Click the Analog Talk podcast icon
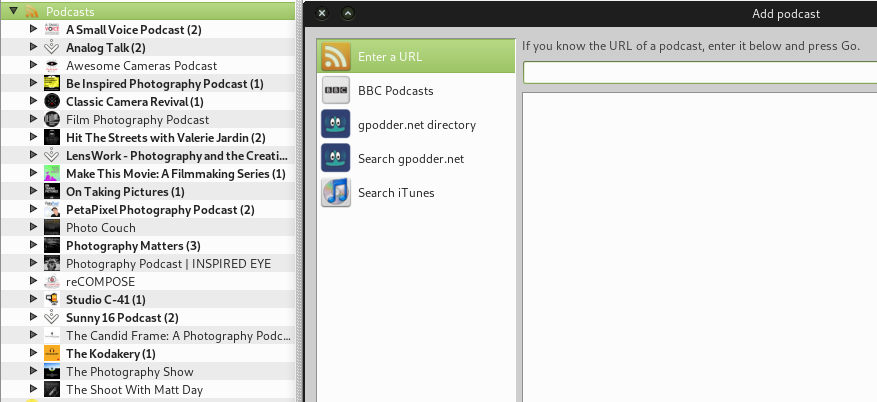The image size is (877, 402). [51, 48]
